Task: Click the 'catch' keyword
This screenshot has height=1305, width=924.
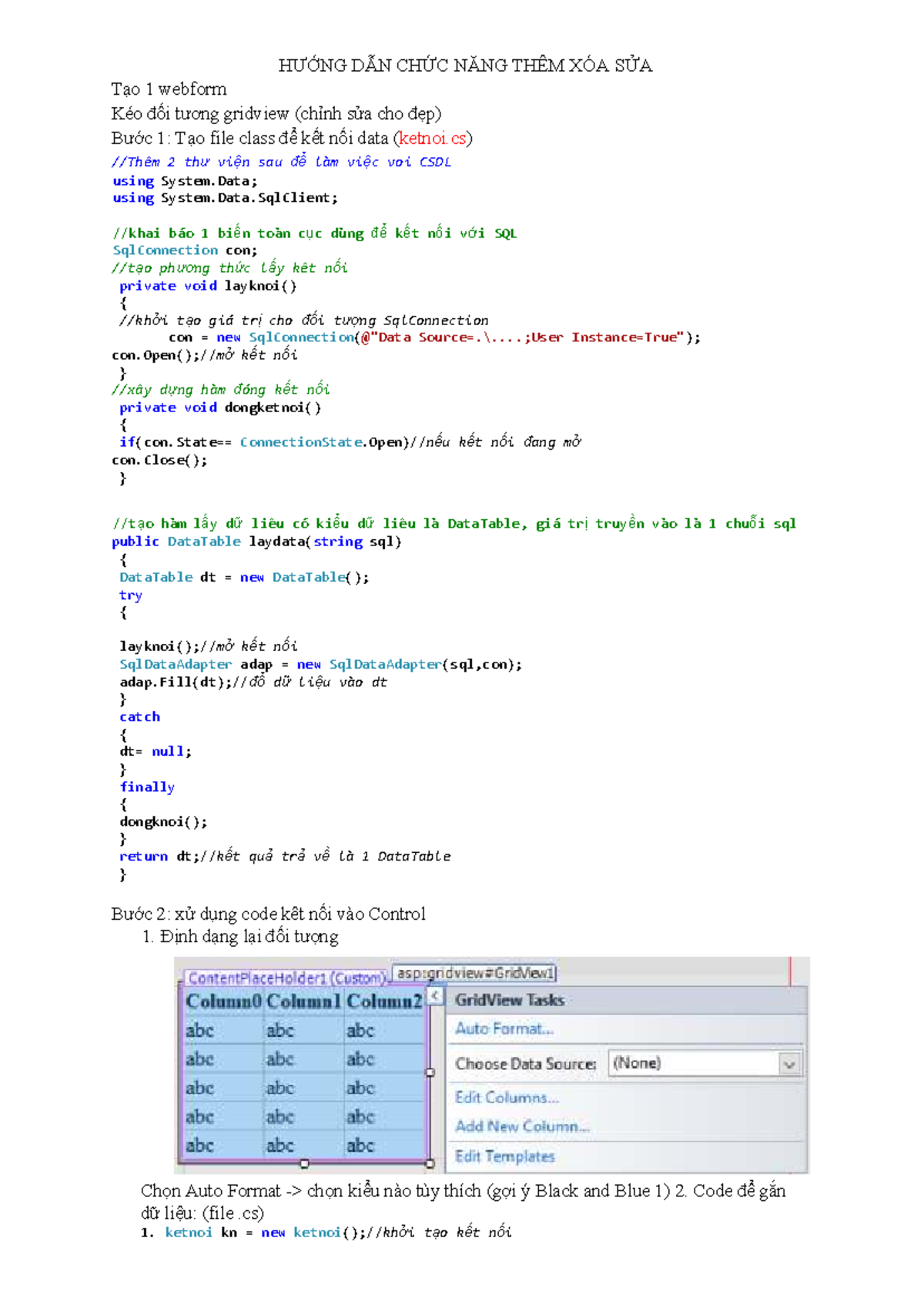Action: [139, 716]
